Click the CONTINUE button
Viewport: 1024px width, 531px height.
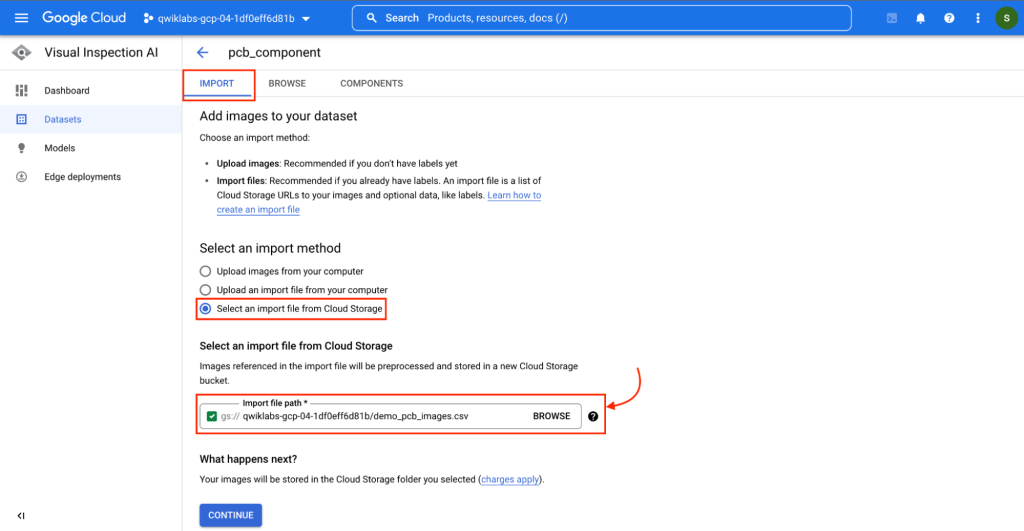(x=231, y=515)
